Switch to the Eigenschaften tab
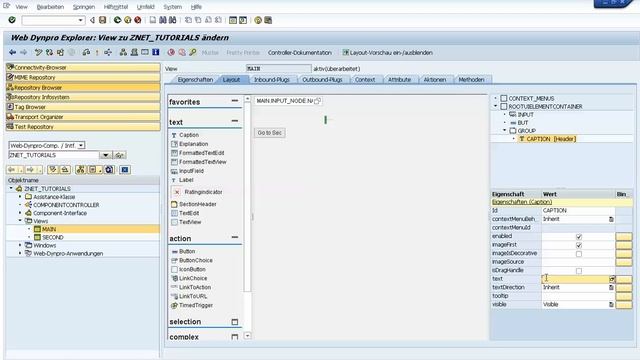The height and width of the screenshot is (360, 640). click(x=195, y=80)
